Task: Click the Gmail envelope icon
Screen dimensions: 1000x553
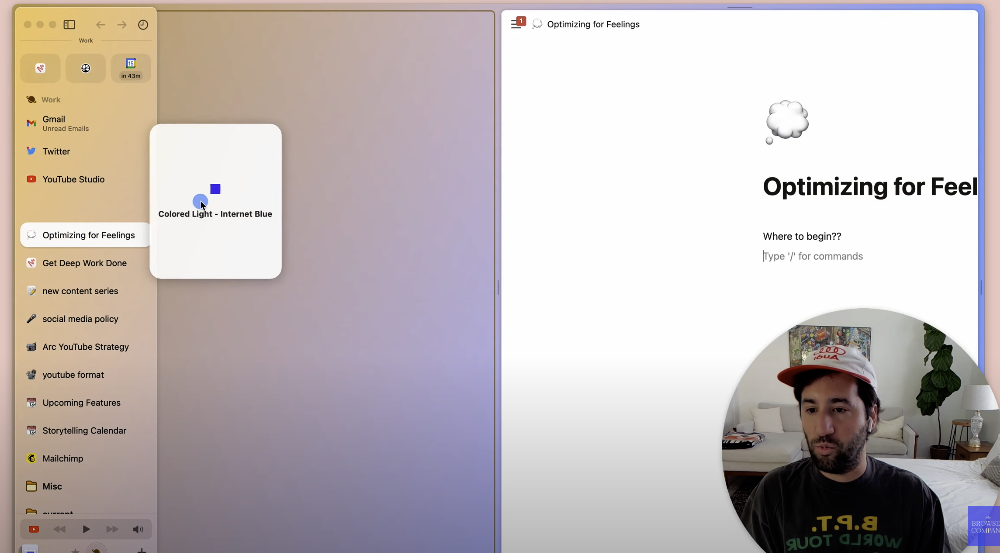Action: pos(31,123)
